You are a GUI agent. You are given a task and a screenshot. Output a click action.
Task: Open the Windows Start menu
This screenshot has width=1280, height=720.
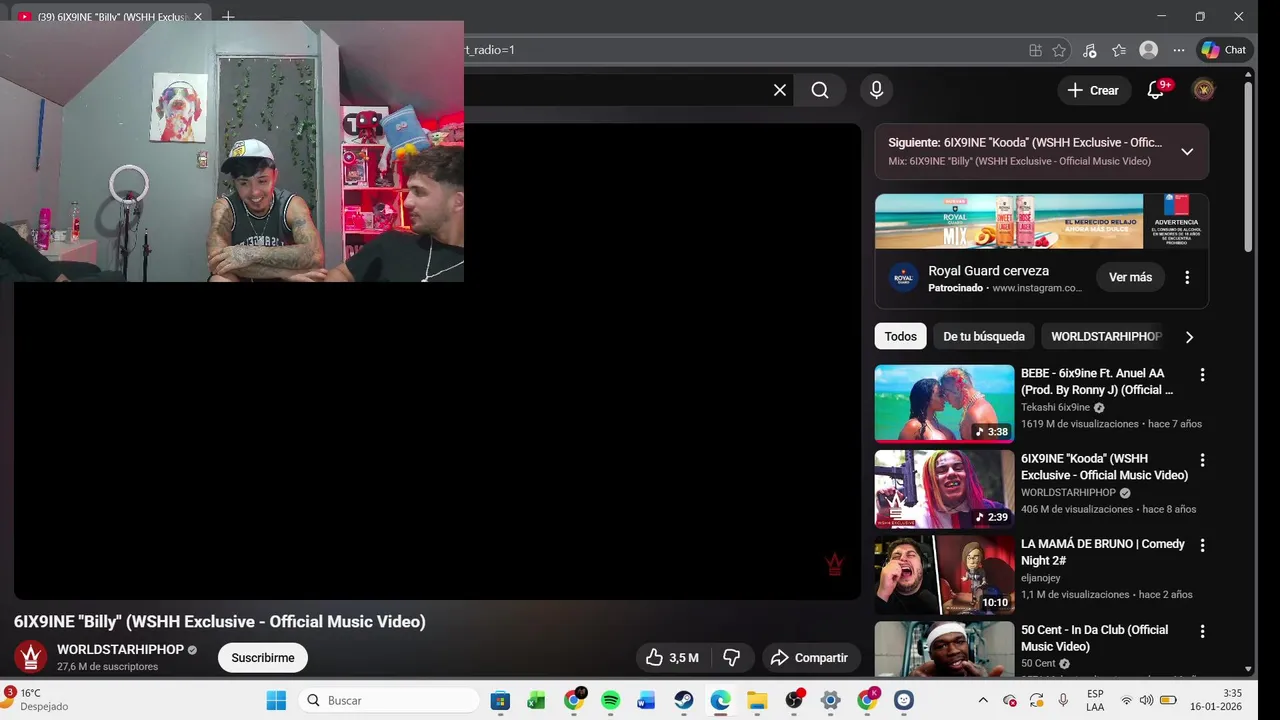(276, 700)
